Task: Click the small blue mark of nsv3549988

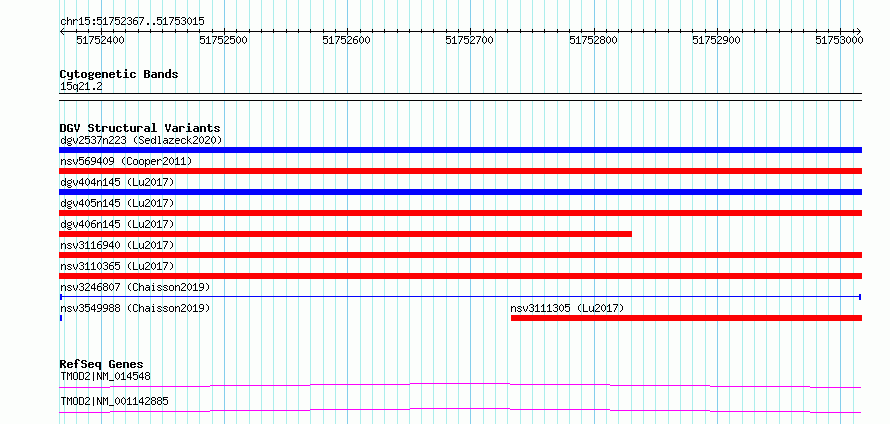Action: point(61,318)
